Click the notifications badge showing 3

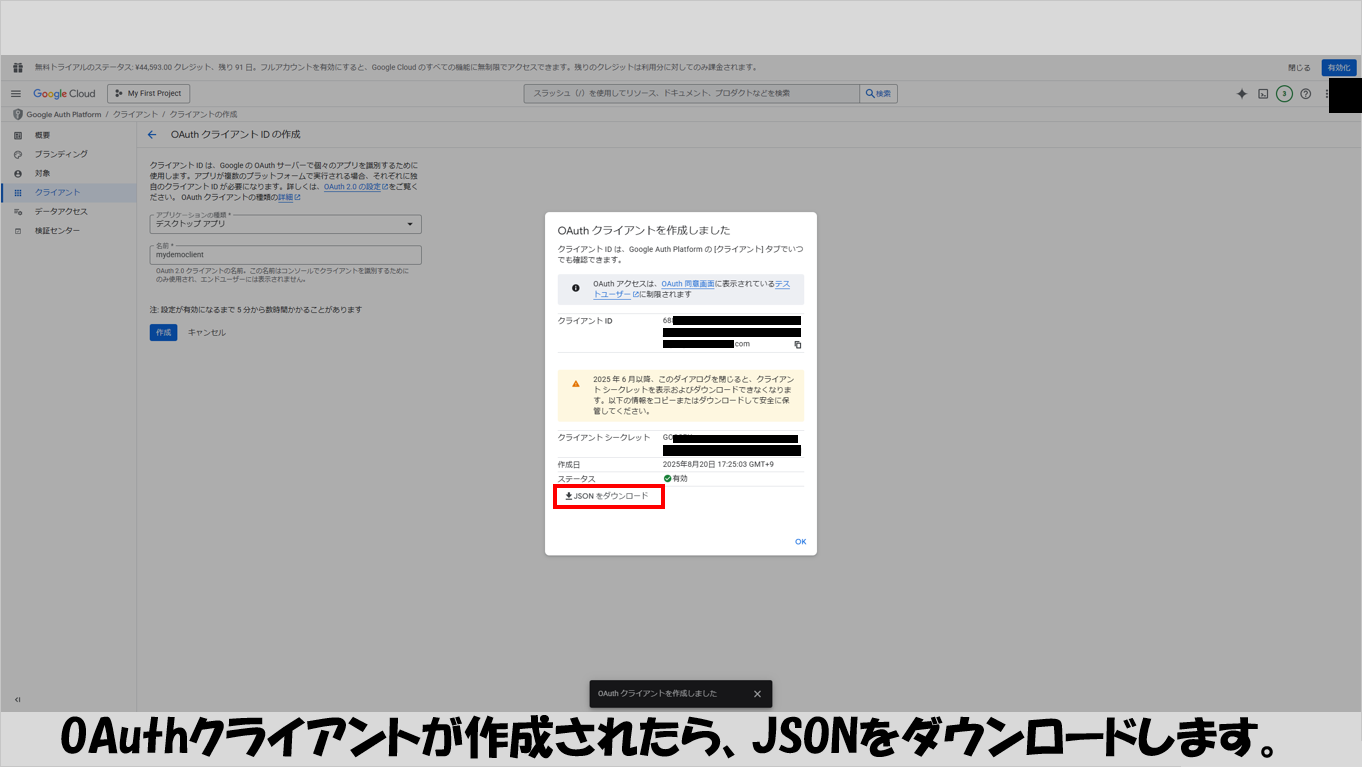pos(1284,94)
